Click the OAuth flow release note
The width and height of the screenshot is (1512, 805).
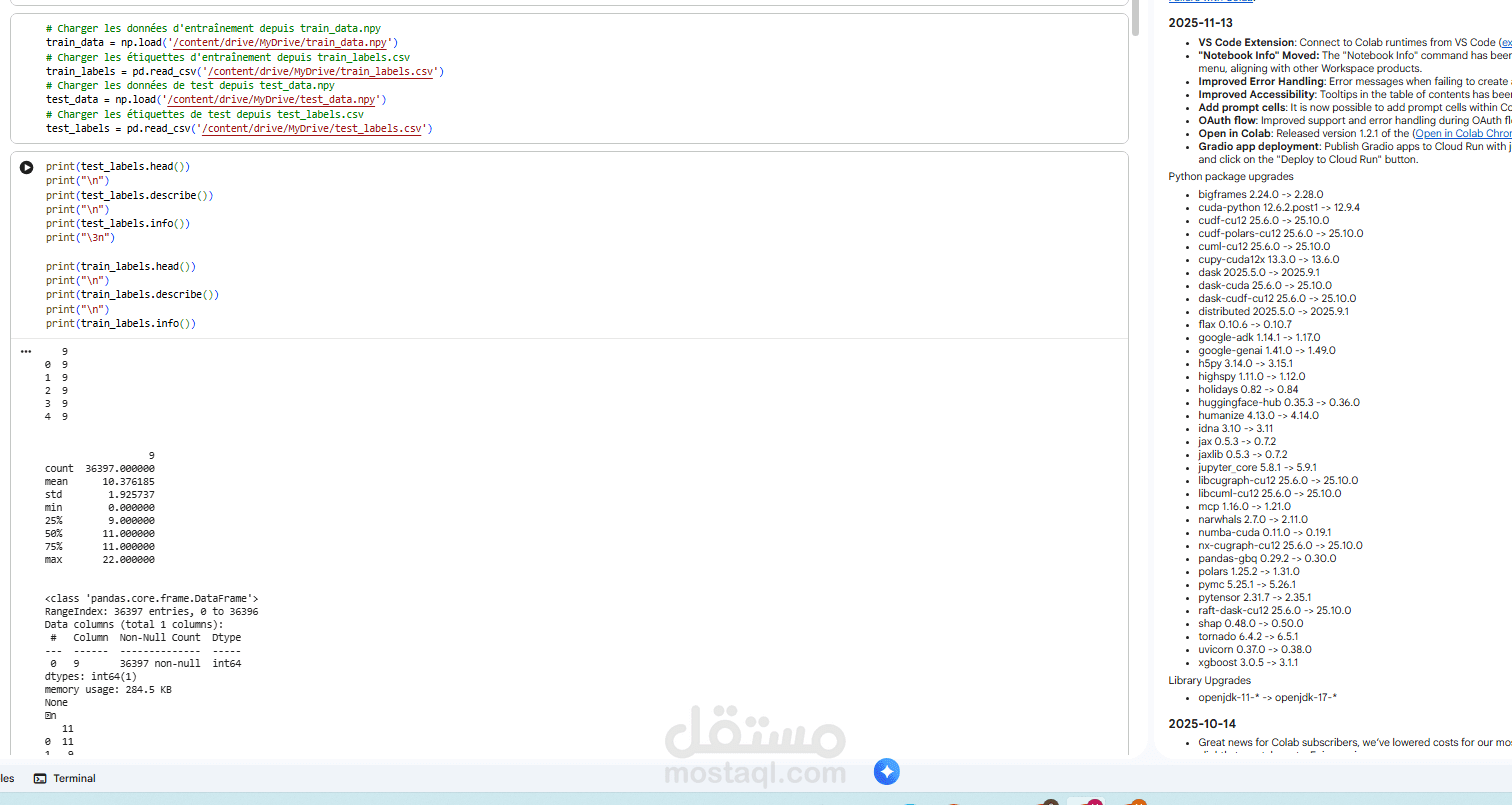pyautogui.click(x=1355, y=120)
